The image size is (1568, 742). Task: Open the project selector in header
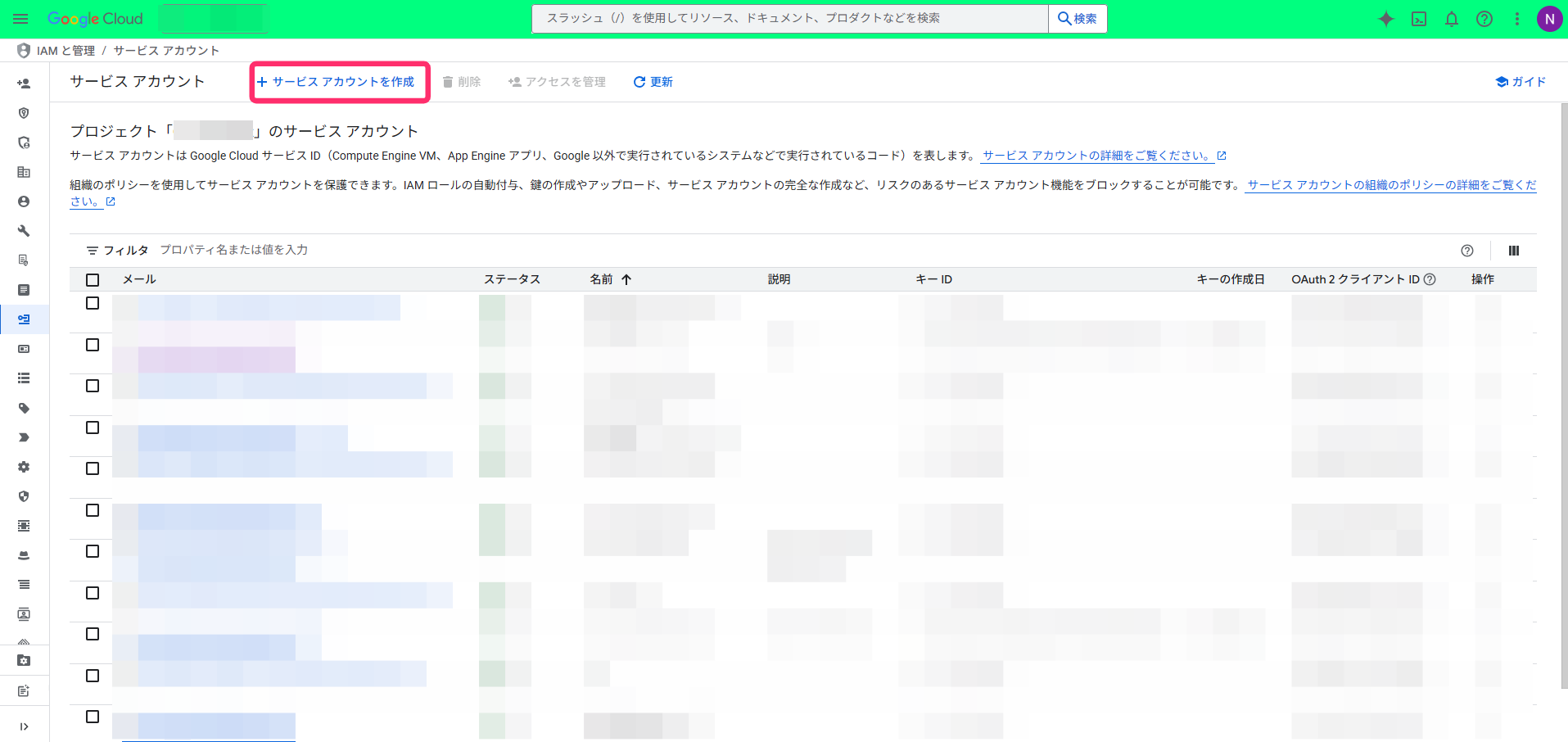pos(213,19)
